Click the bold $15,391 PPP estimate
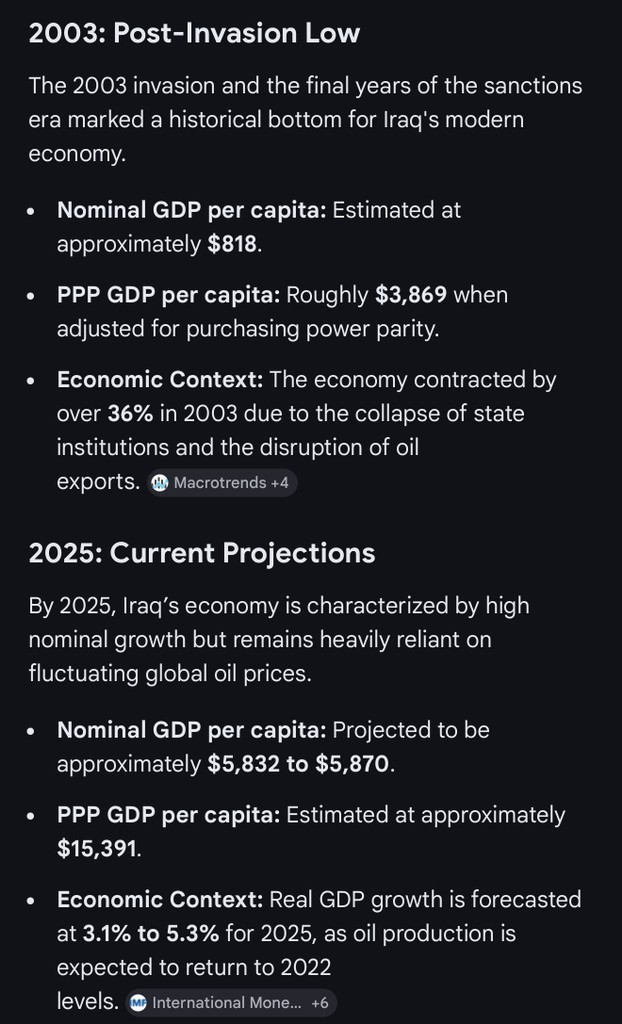The image size is (622, 1024). [97, 850]
